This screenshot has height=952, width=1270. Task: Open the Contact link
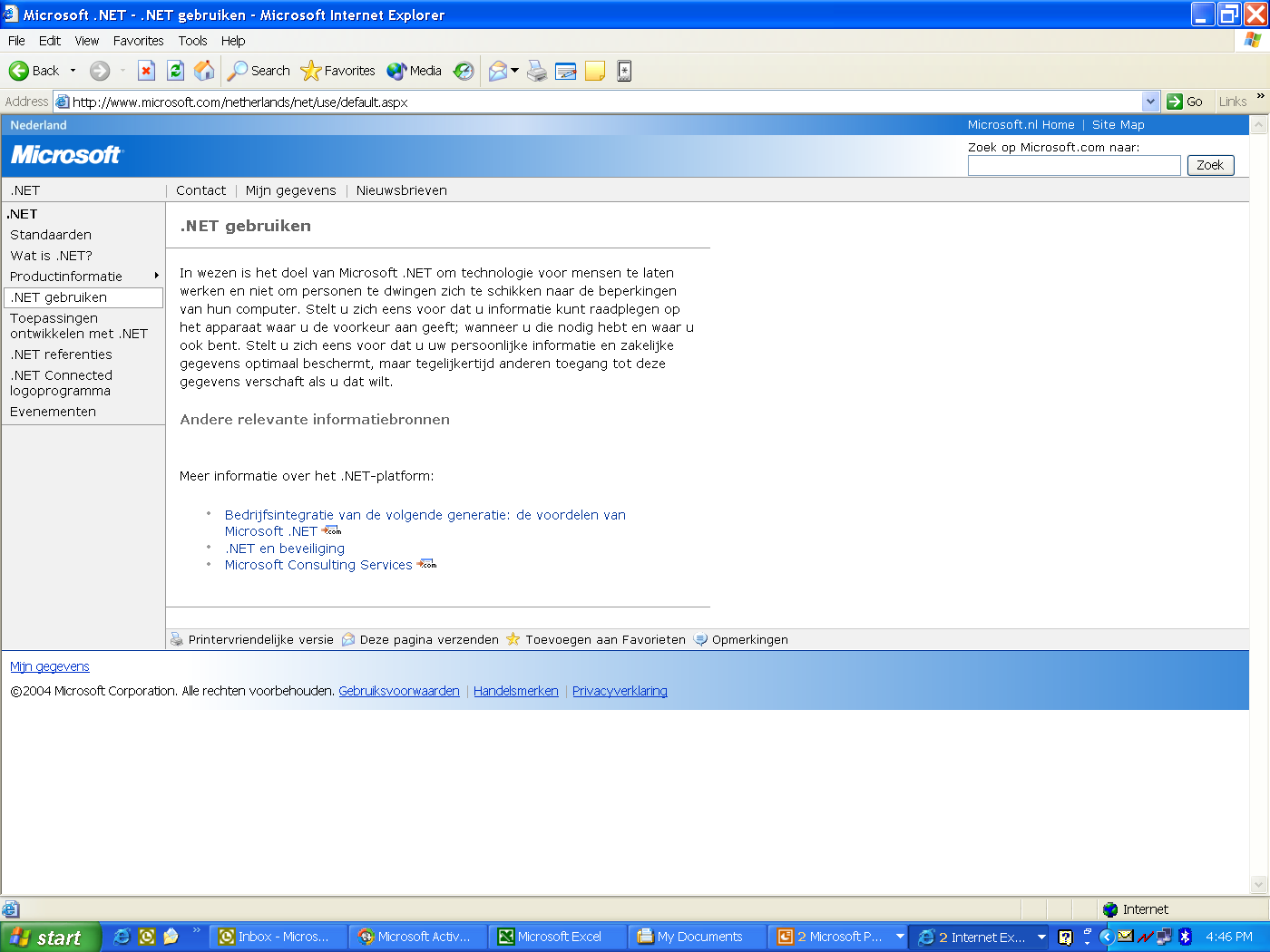200,190
